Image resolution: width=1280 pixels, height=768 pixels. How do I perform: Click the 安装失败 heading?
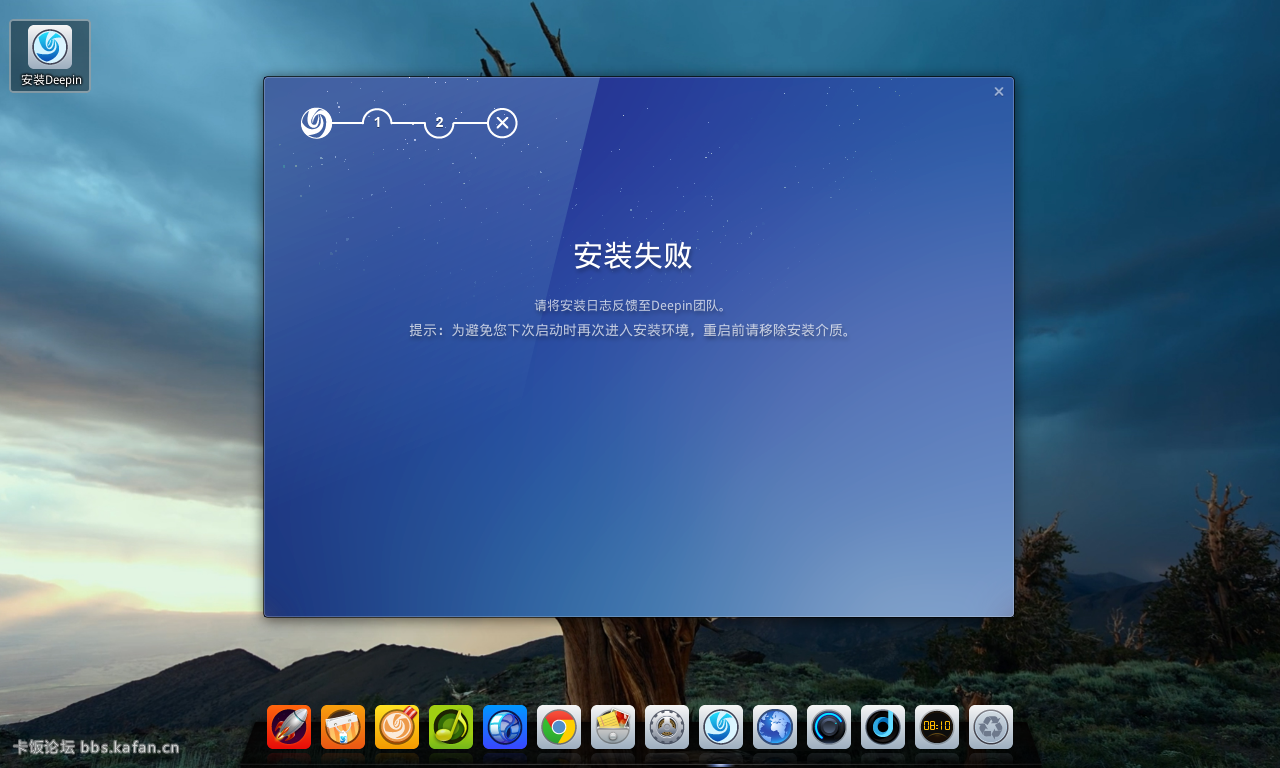click(633, 256)
